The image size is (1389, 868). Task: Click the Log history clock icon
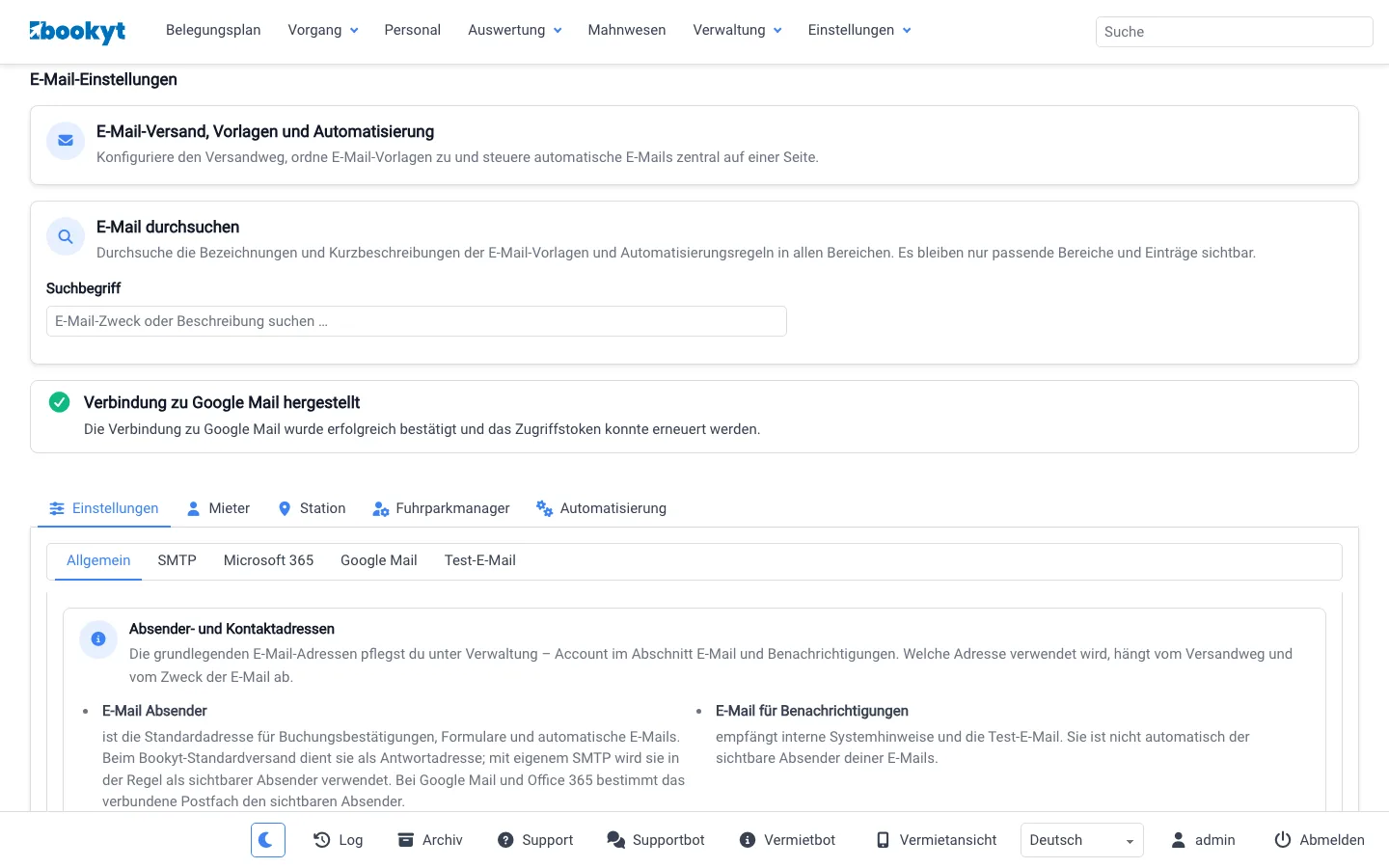tap(322, 840)
